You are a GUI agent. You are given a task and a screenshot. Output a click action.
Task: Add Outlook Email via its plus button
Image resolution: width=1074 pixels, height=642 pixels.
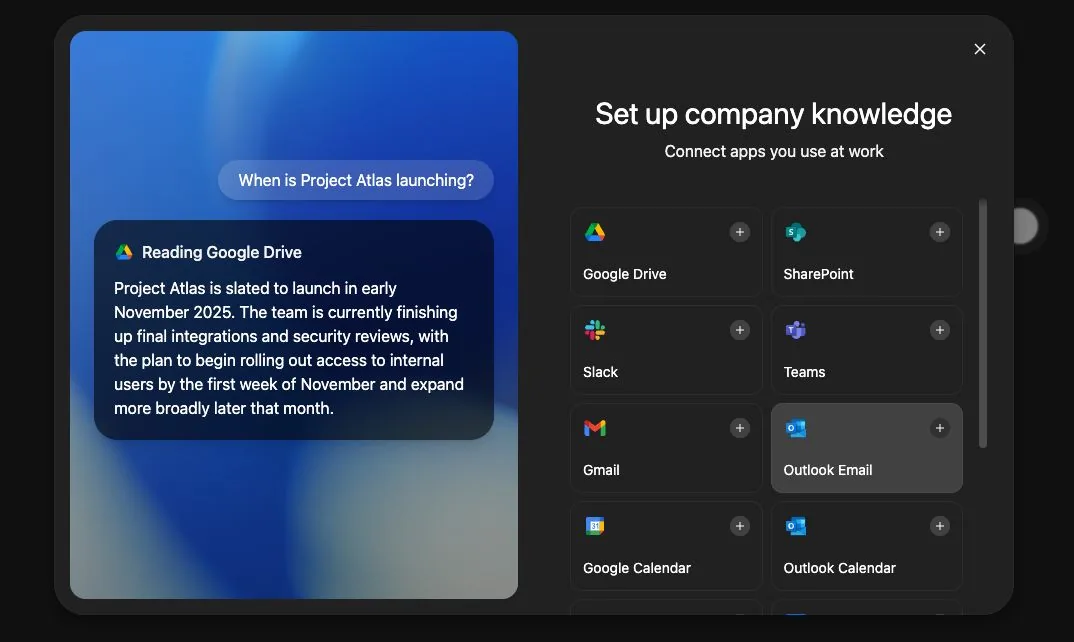[x=940, y=428]
